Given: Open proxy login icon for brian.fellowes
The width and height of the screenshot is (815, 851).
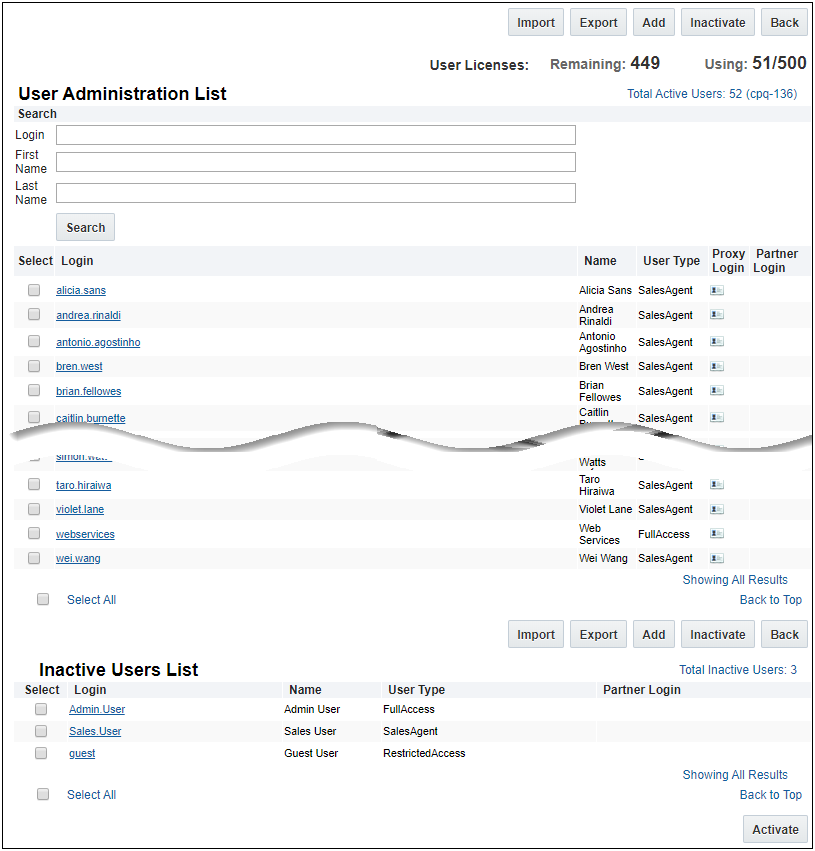Looking at the screenshot, I should tap(717, 391).
